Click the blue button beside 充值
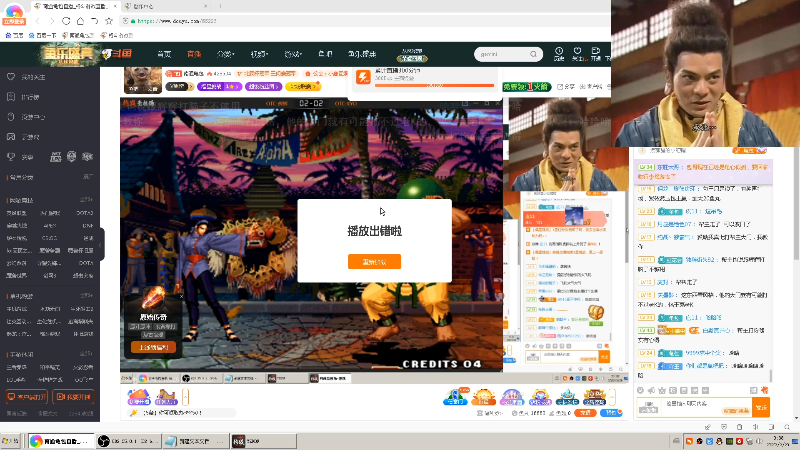The image size is (800, 450). tap(611, 413)
